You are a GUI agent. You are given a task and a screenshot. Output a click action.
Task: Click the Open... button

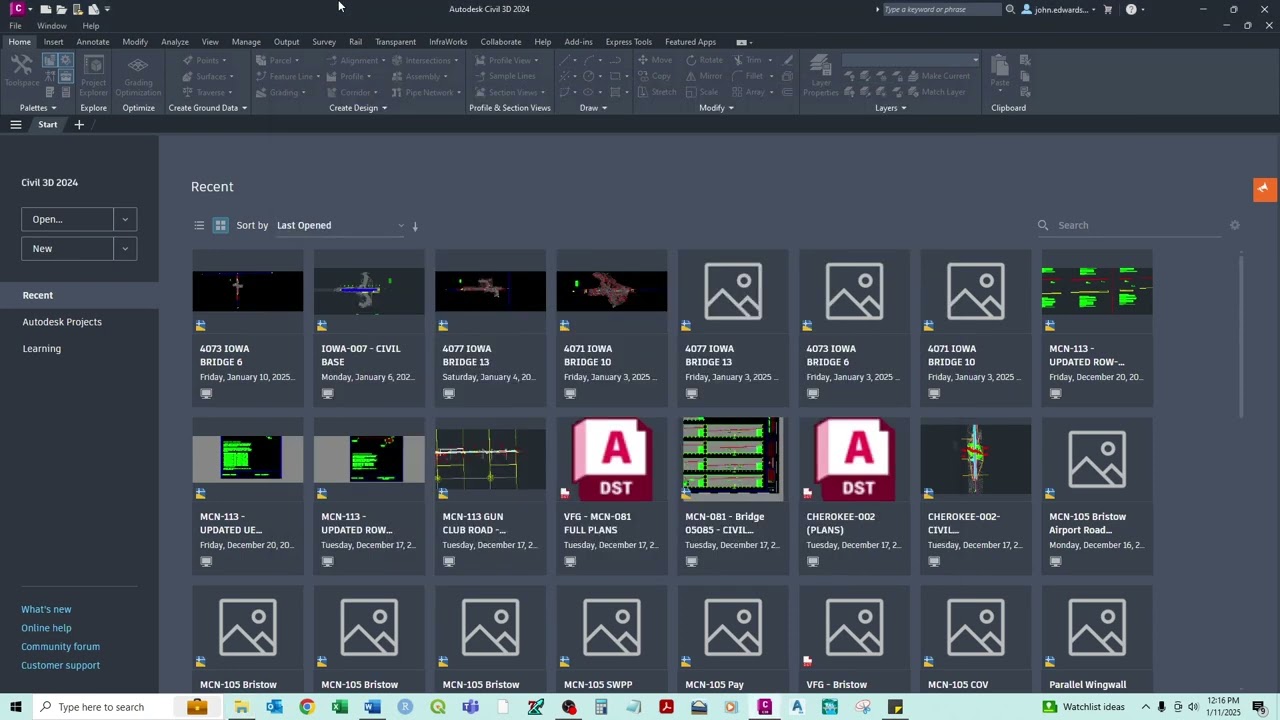pos(67,219)
